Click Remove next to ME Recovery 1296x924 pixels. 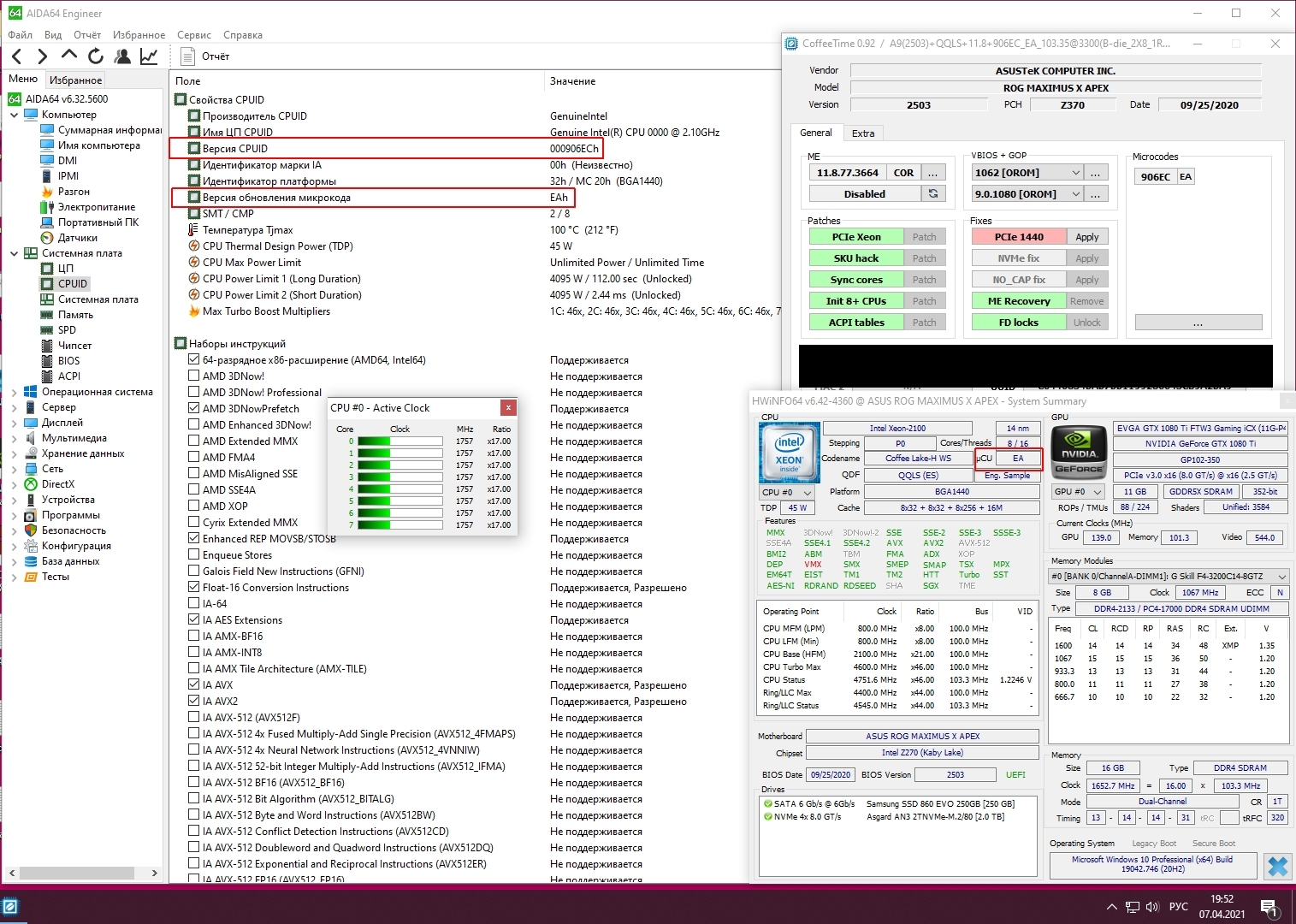tap(1087, 301)
